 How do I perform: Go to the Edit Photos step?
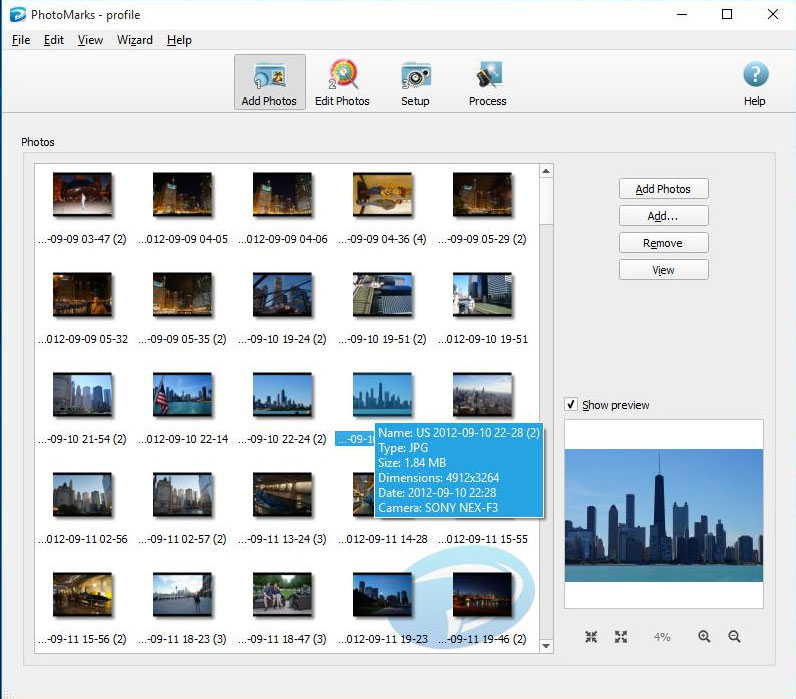pyautogui.click(x=342, y=83)
